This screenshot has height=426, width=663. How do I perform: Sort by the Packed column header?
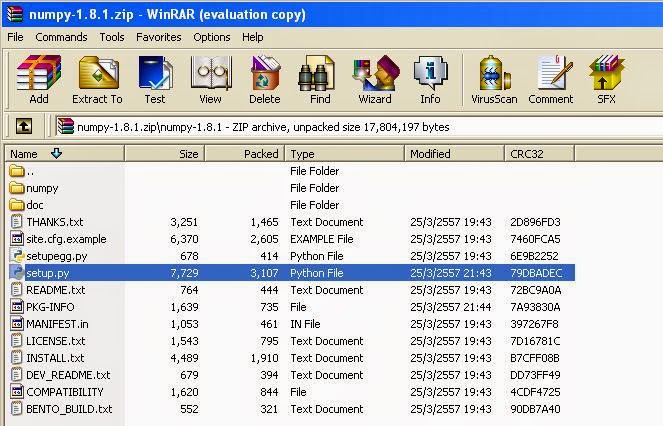[x=245, y=154]
